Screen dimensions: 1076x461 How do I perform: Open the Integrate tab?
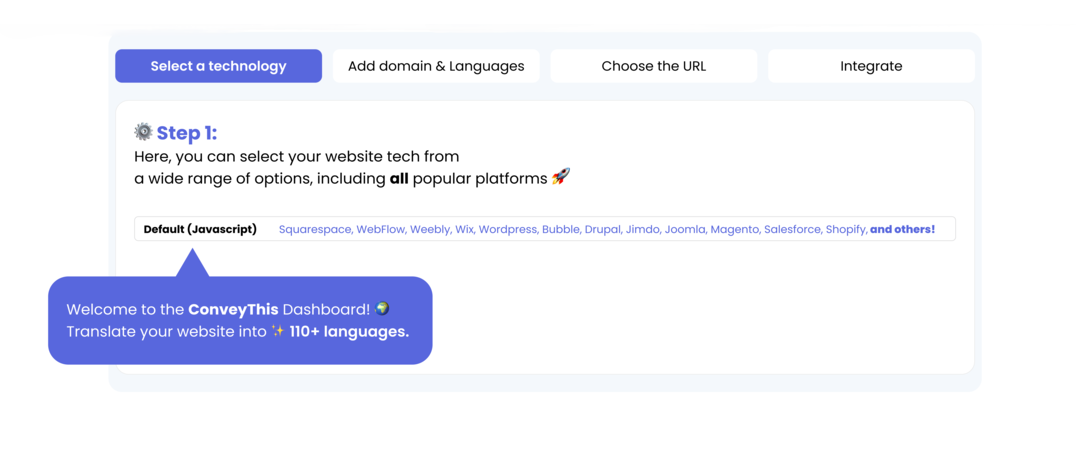871,66
